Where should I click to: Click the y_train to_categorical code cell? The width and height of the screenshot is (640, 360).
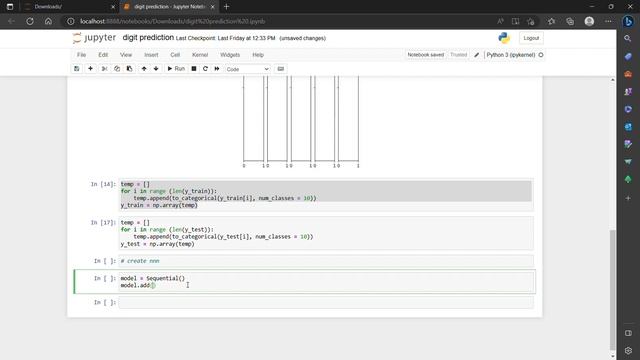(326, 195)
